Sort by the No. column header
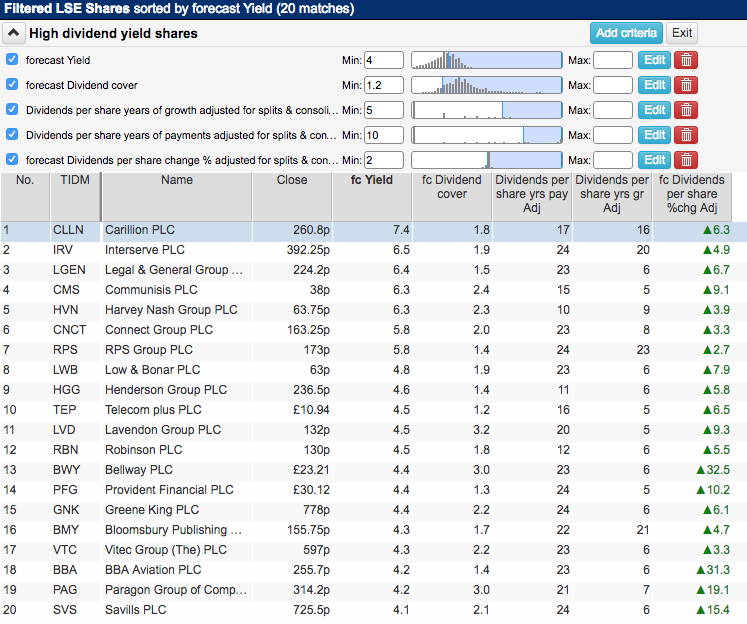The image size is (747, 624). coord(25,196)
